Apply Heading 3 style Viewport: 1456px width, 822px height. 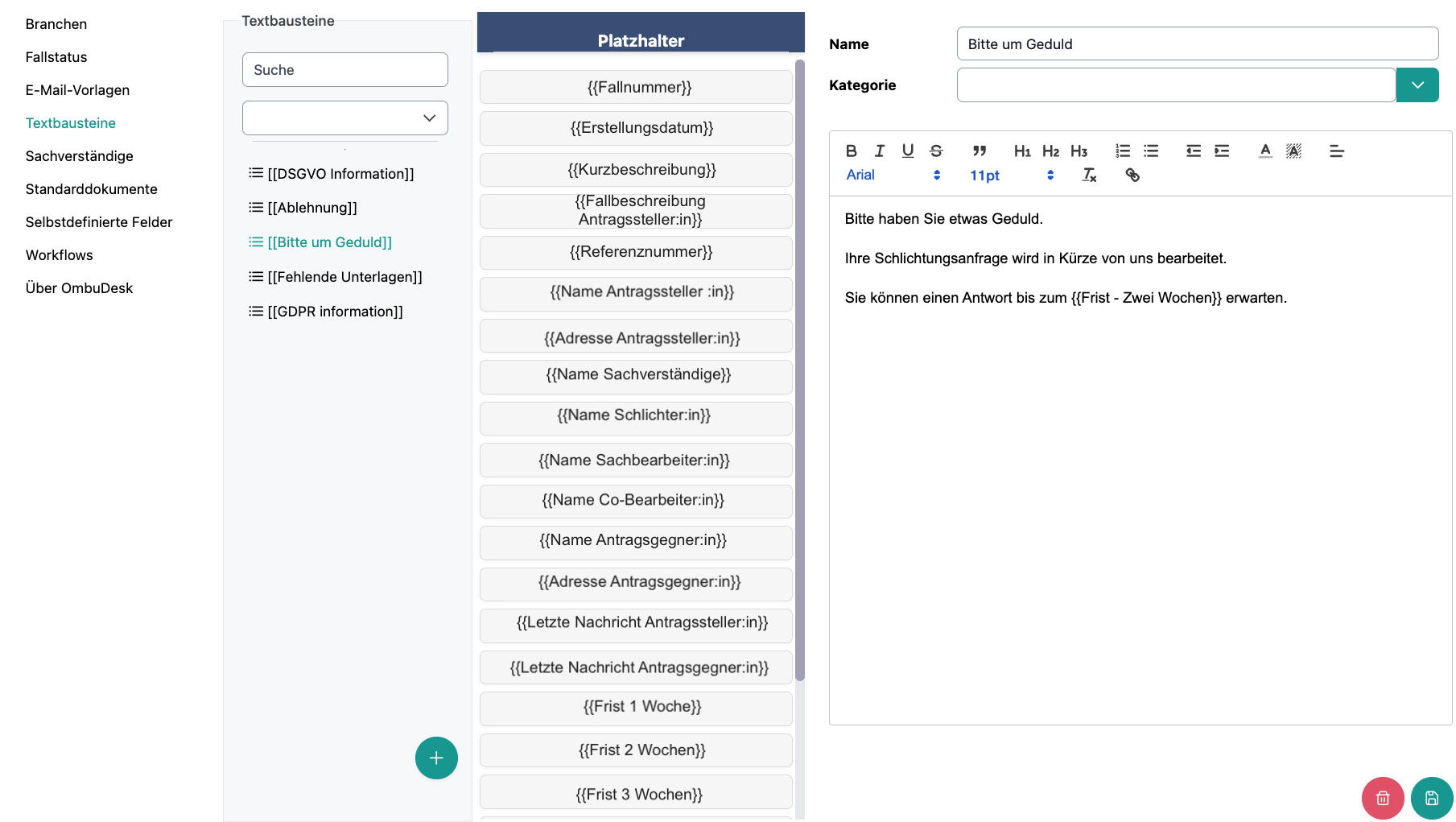coord(1079,151)
